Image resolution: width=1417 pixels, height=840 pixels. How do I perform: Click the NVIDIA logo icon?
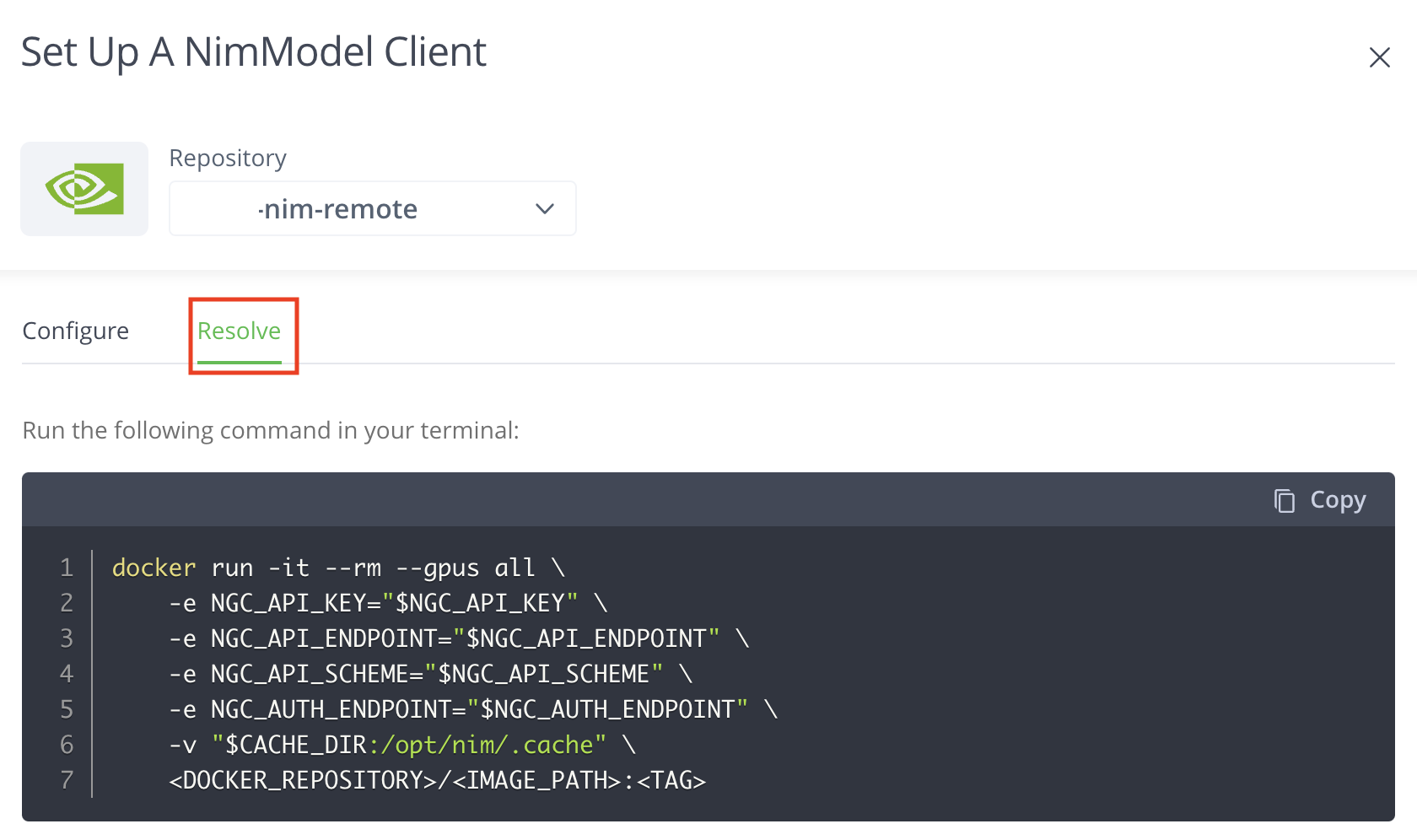coord(84,189)
